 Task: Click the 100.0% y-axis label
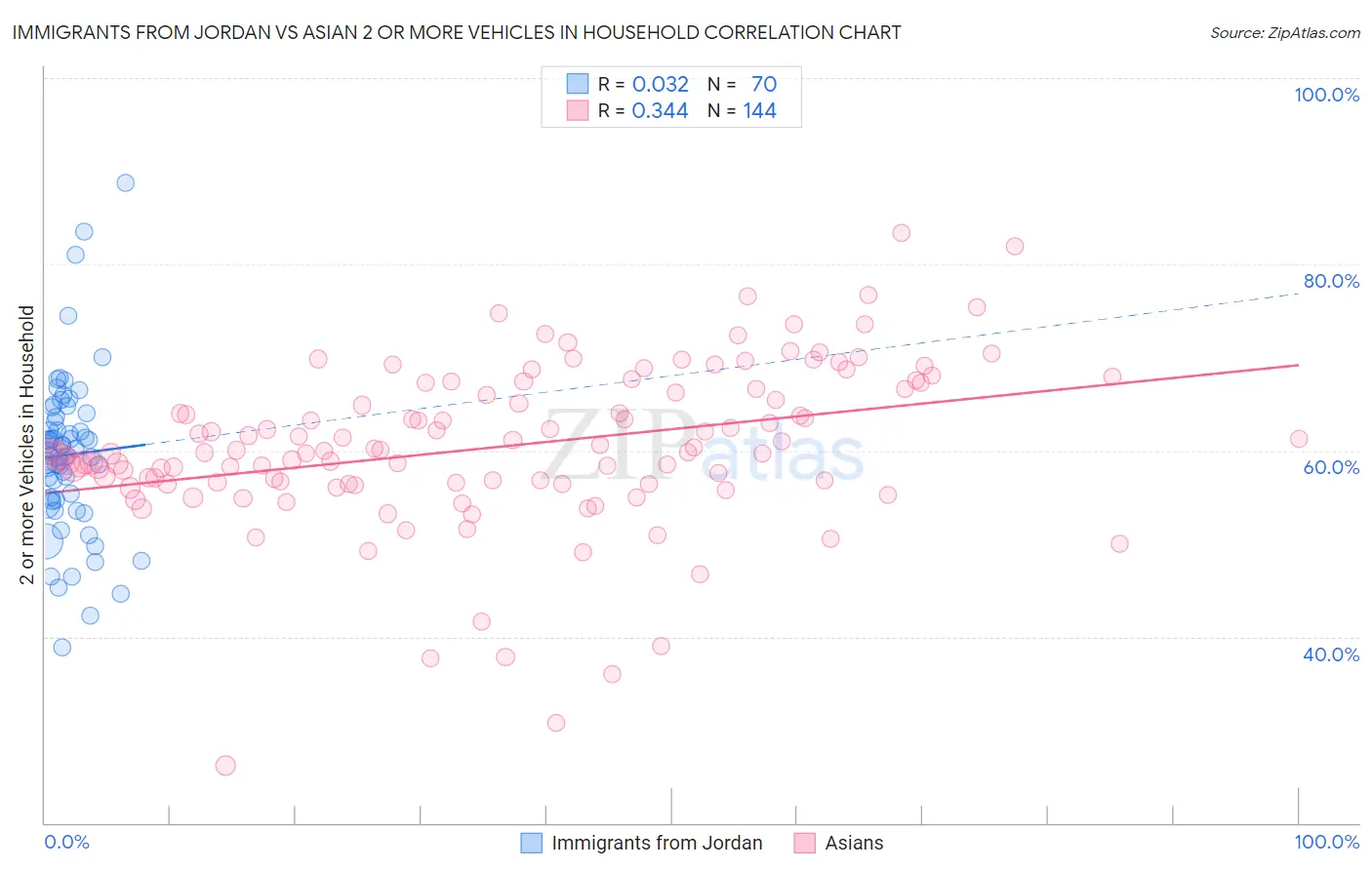1326,95
